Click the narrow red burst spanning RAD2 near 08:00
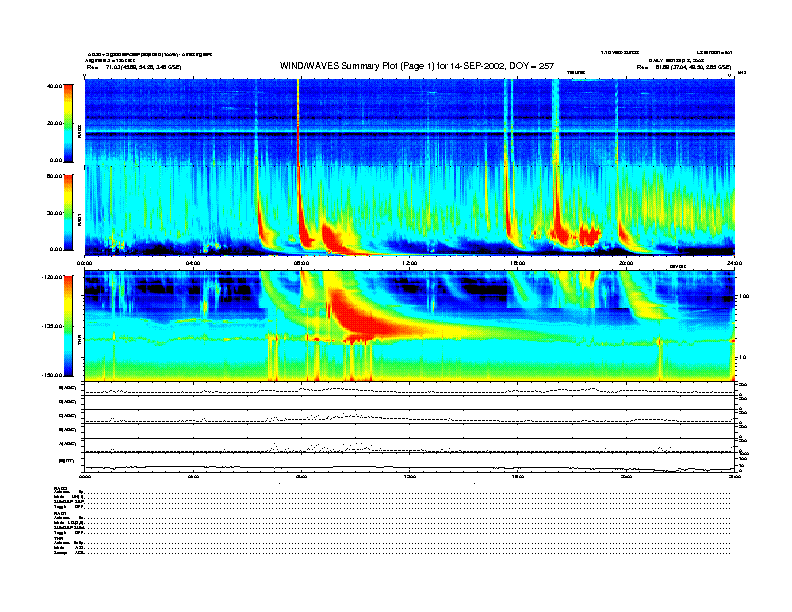The image size is (792, 612). pyautogui.click(x=298, y=121)
